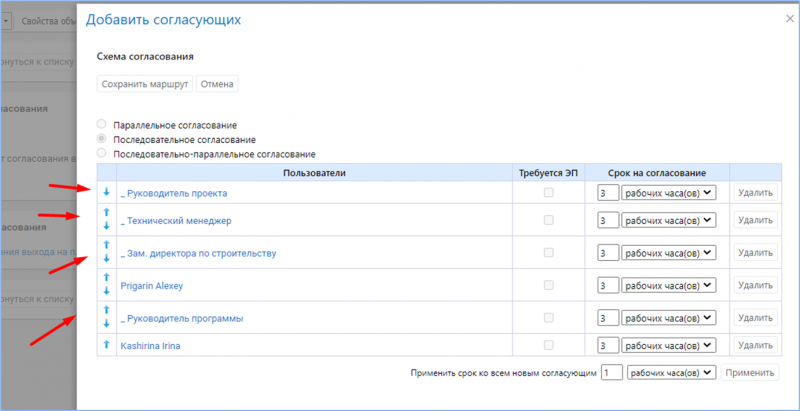The width and height of the screenshot is (800, 411).
Task: Click Сохранить маршрут button
Action: point(145,85)
